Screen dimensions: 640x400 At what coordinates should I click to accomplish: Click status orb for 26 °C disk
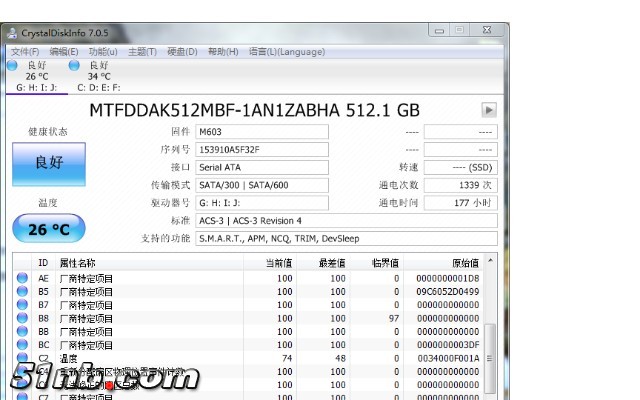tap(12, 65)
